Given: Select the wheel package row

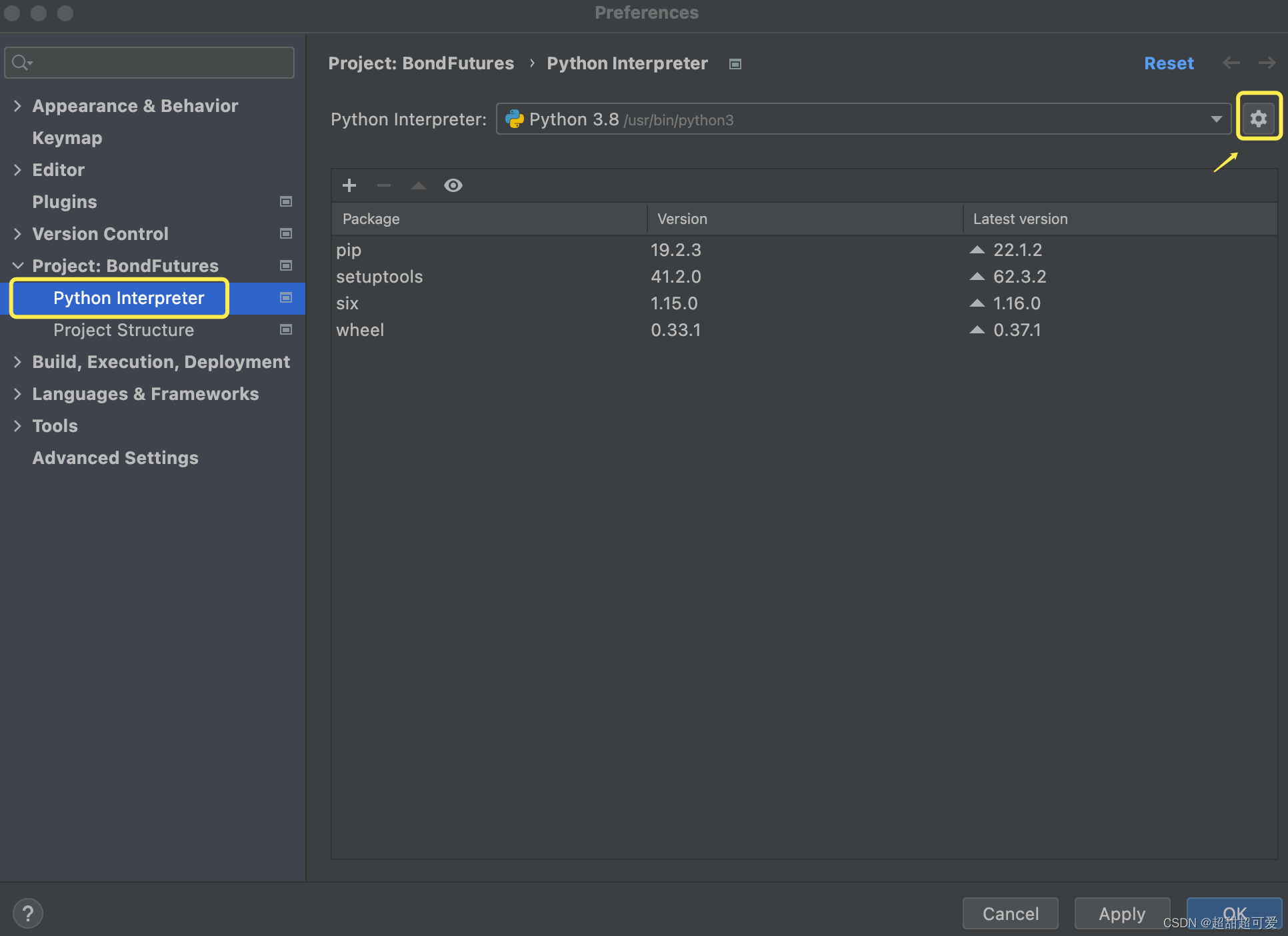Looking at the screenshot, I should point(804,330).
